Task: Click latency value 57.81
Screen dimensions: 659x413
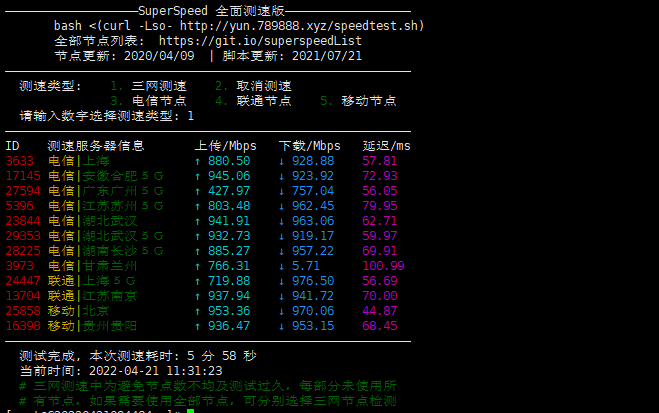Action: point(380,161)
